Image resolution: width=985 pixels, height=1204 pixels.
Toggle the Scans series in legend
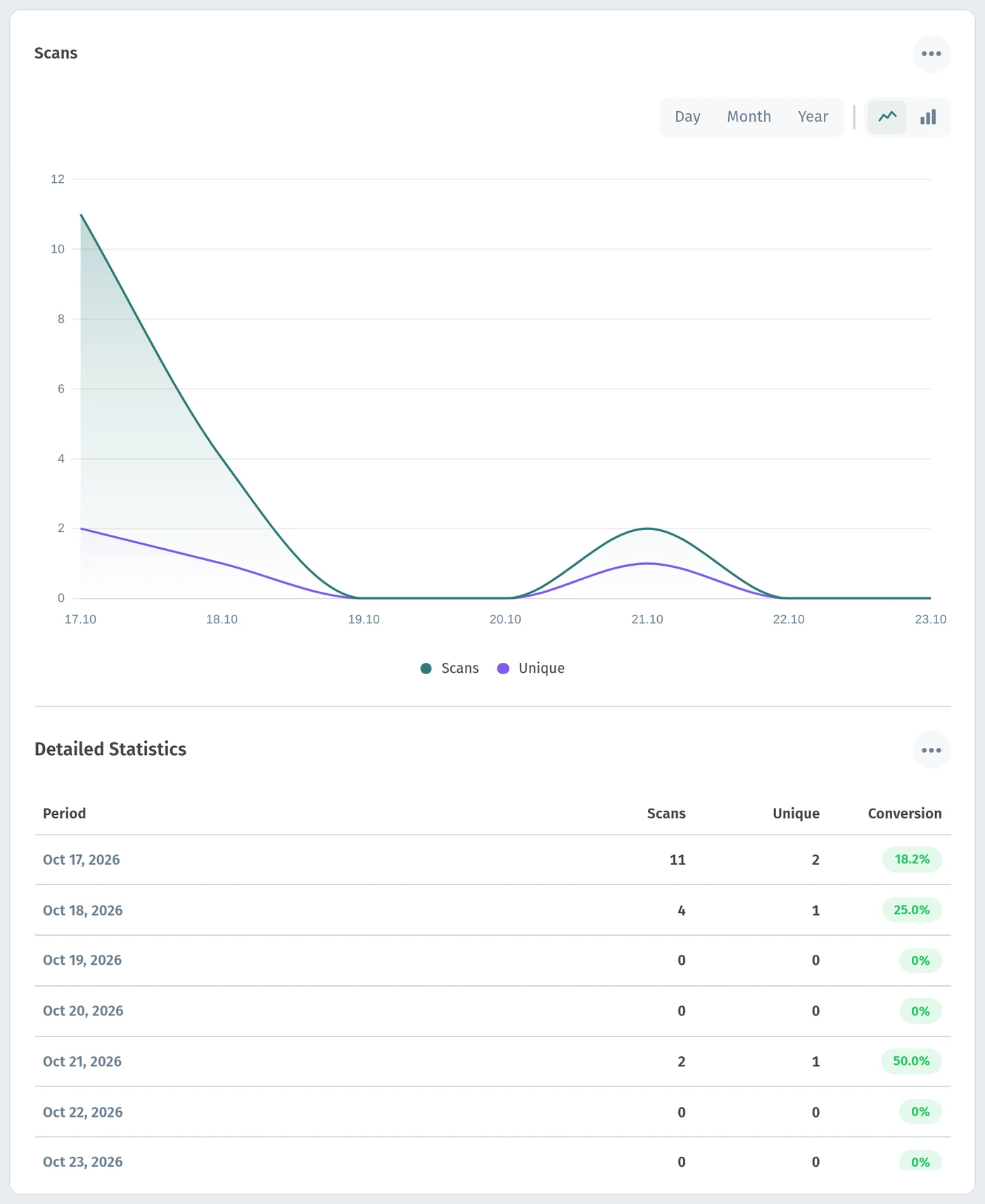(450, 668)
